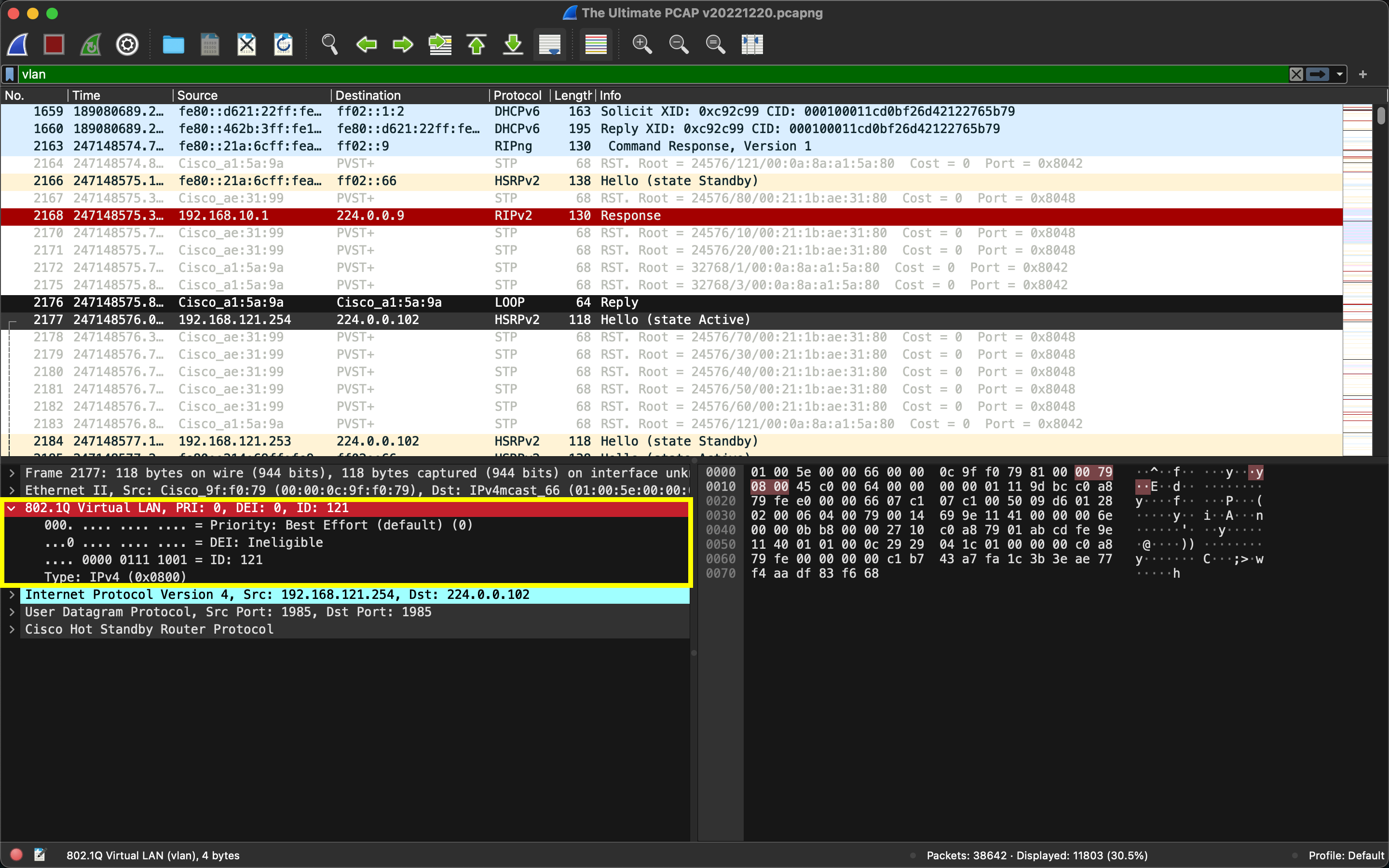This screenshot has width=1389, height=868.
Task: Reload this capture file
Action: pyautogui.click(x=284, y=44)
